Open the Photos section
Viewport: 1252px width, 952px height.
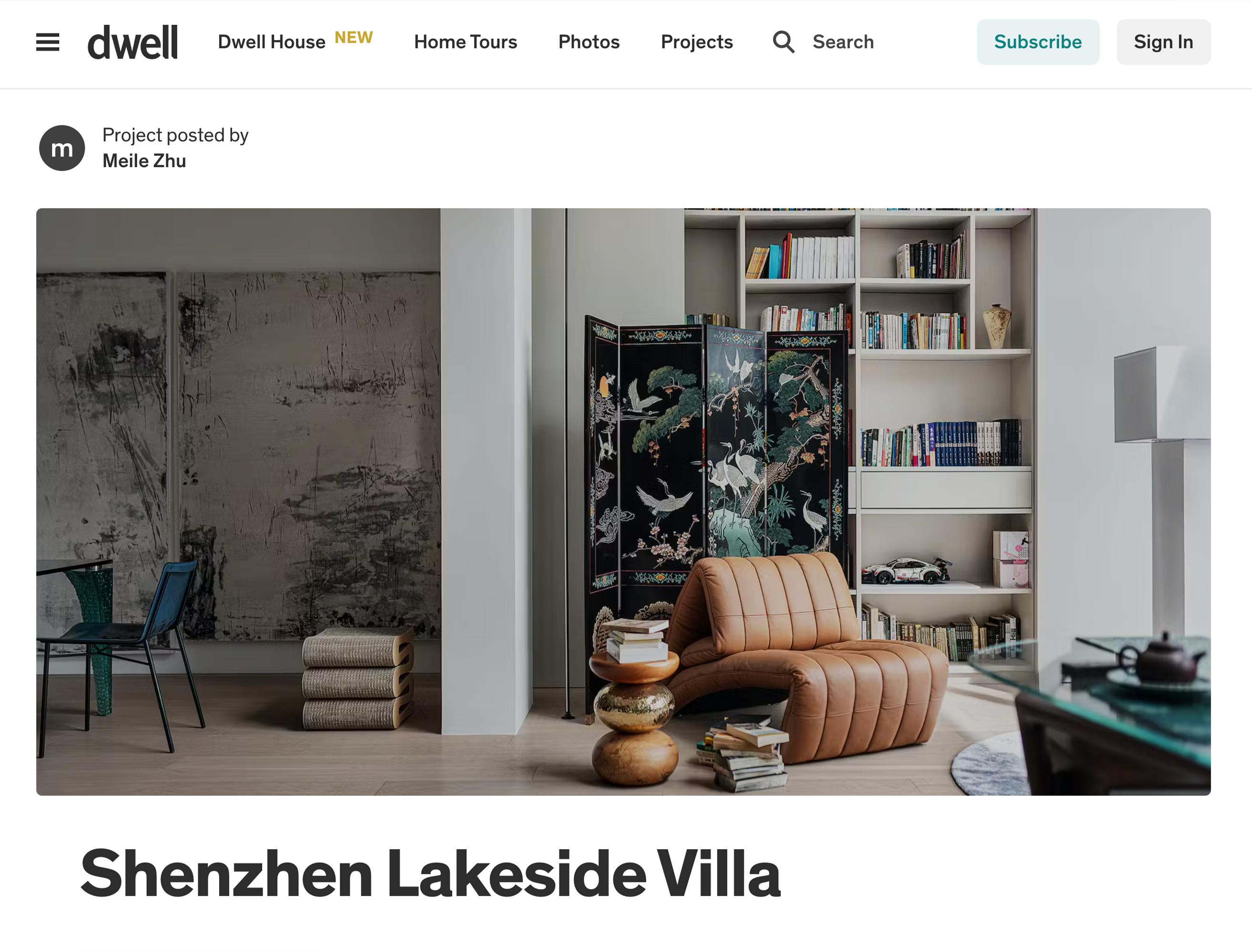click(589, 42)
